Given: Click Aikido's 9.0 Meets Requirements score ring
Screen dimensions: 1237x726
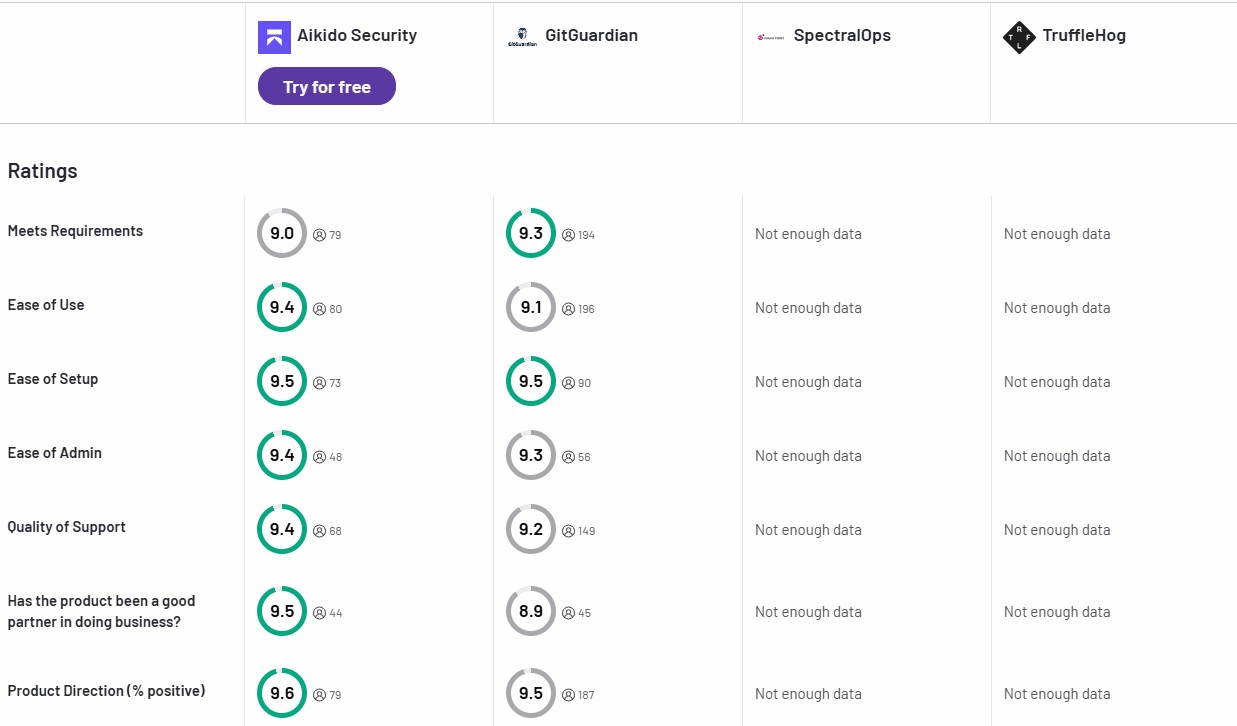Looking at the screenshot, I should point(282,233).
